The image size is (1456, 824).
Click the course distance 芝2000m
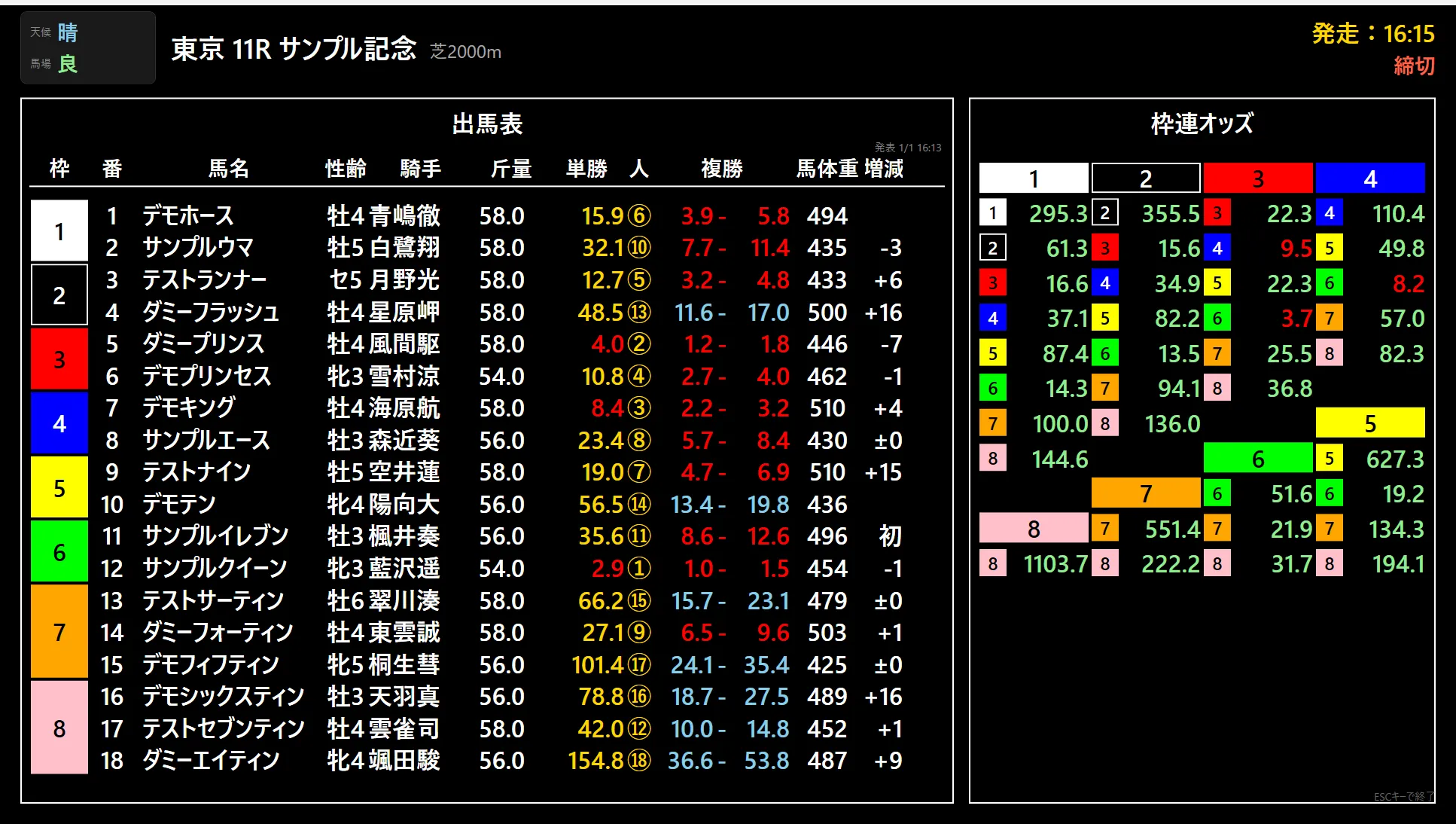(x=465, y=52)
